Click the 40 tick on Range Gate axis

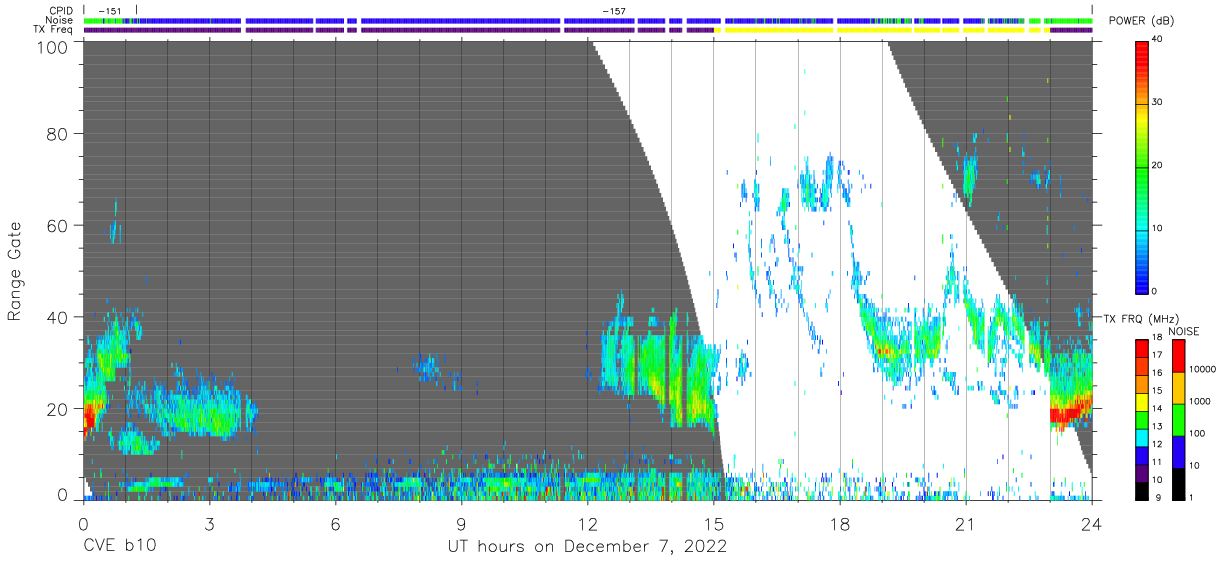coord(58,317)
